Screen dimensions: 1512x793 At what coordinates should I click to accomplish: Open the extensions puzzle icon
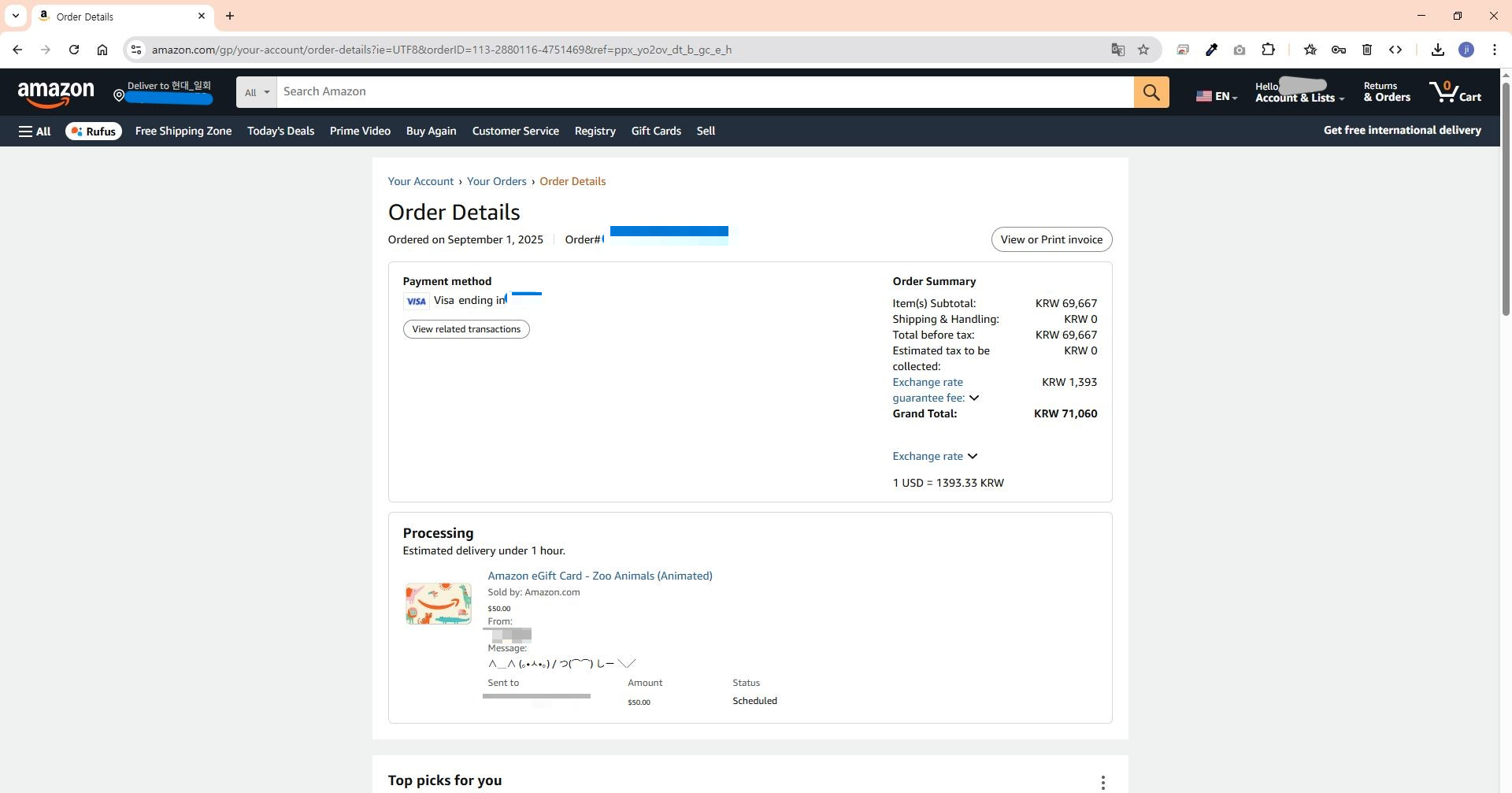click(1268, 50)
